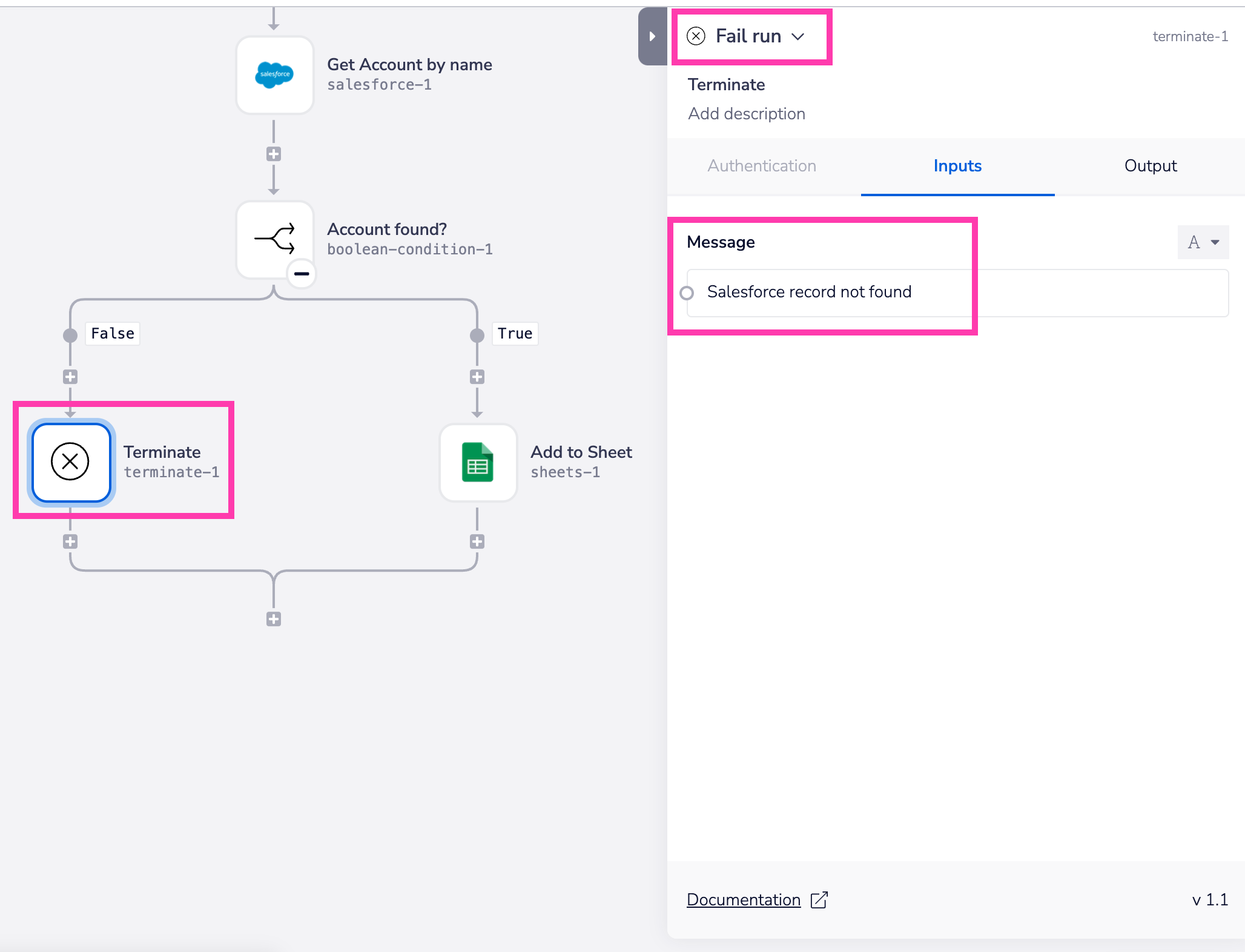Click the branch icon on Account found node

(274, 238)
